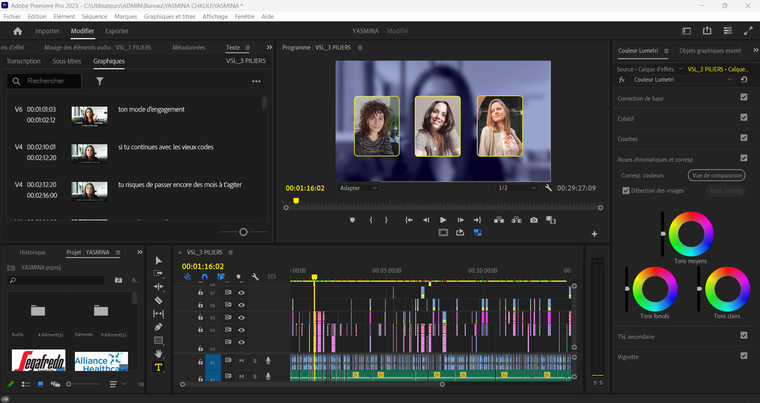Activate the Type (T) tool
The image size is (760, 403).
[x=158, y=367]
